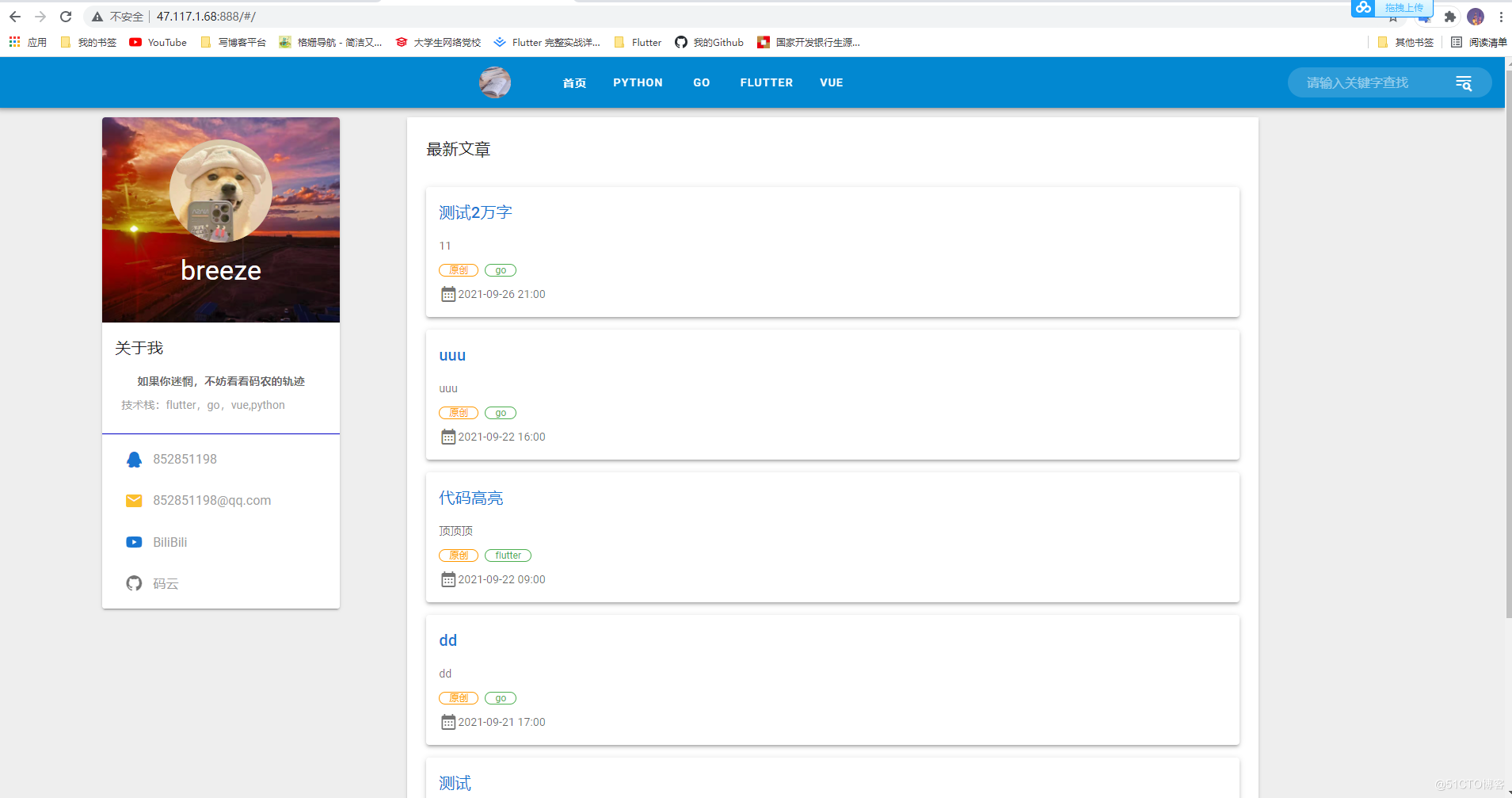
Task: Switch to the FLUTTER nav tab
Action: pos(767,82)
